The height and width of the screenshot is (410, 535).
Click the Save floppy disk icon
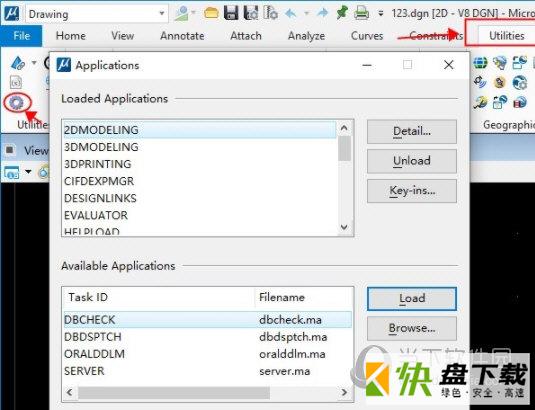click(231, 13)
